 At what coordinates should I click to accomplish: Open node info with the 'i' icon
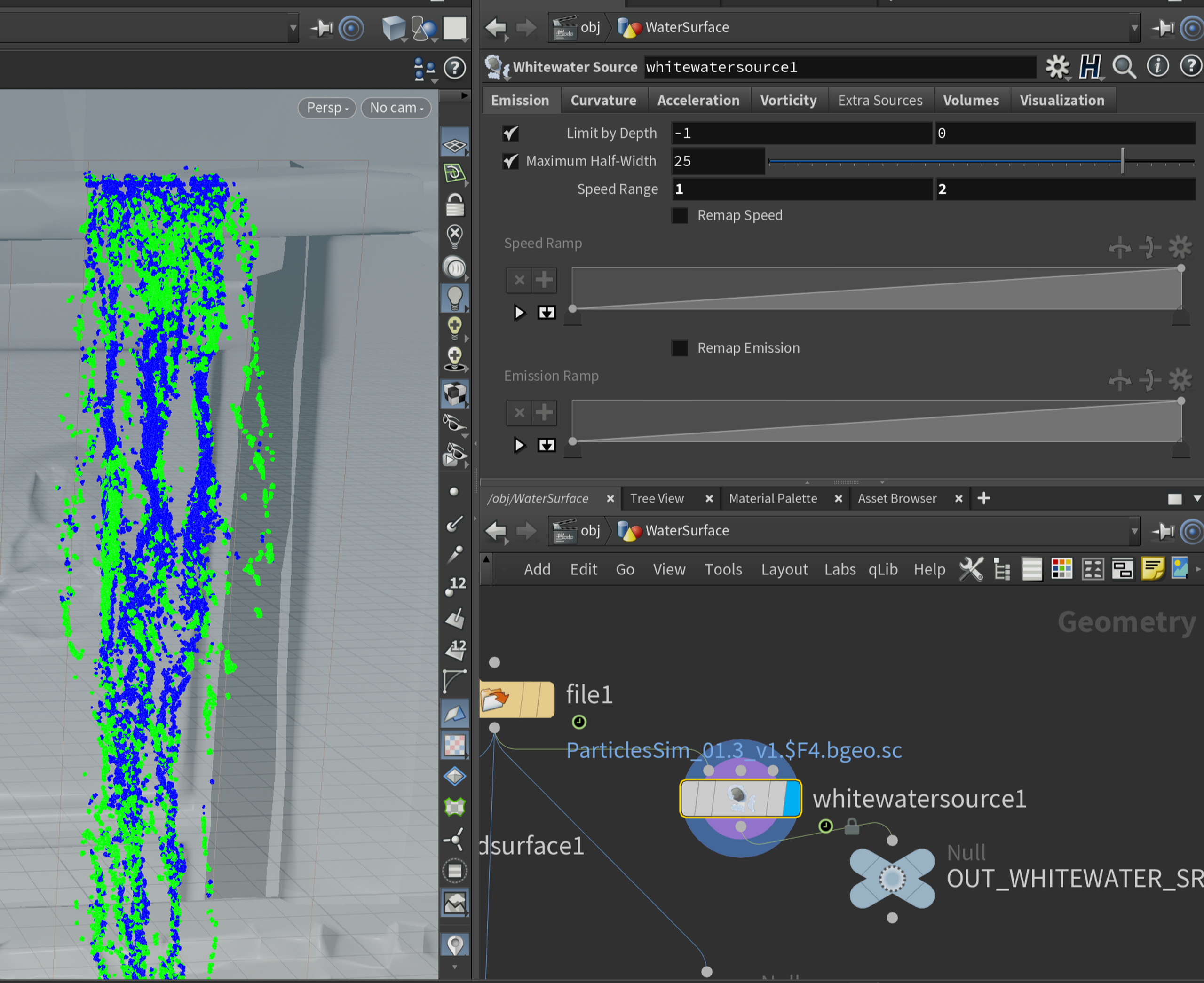(x=1157, y=66)
